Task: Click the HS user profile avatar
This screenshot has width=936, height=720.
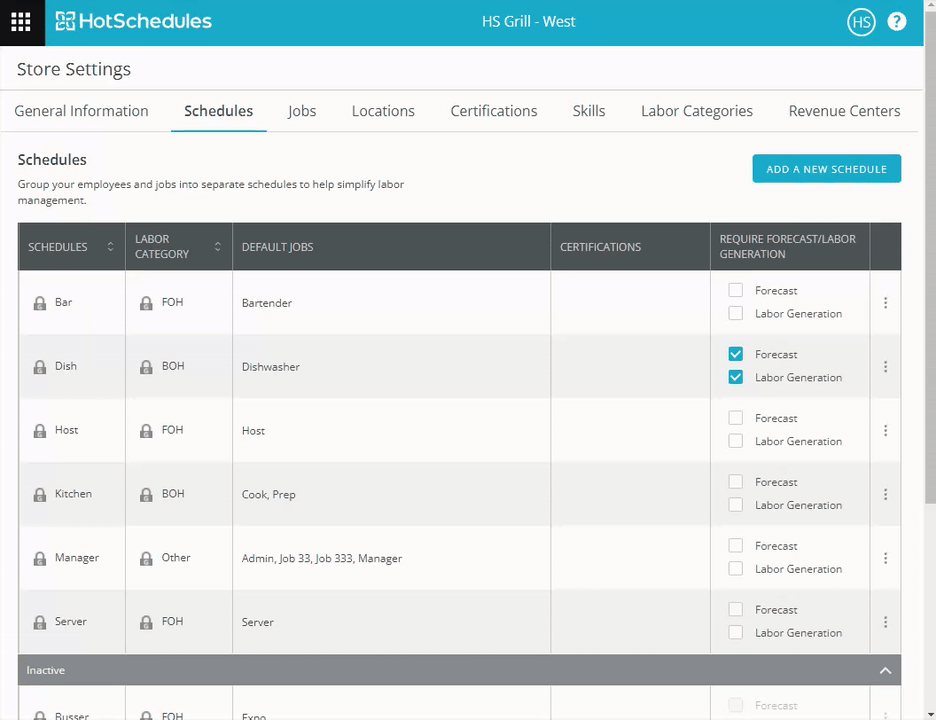Action: [860, 22]
